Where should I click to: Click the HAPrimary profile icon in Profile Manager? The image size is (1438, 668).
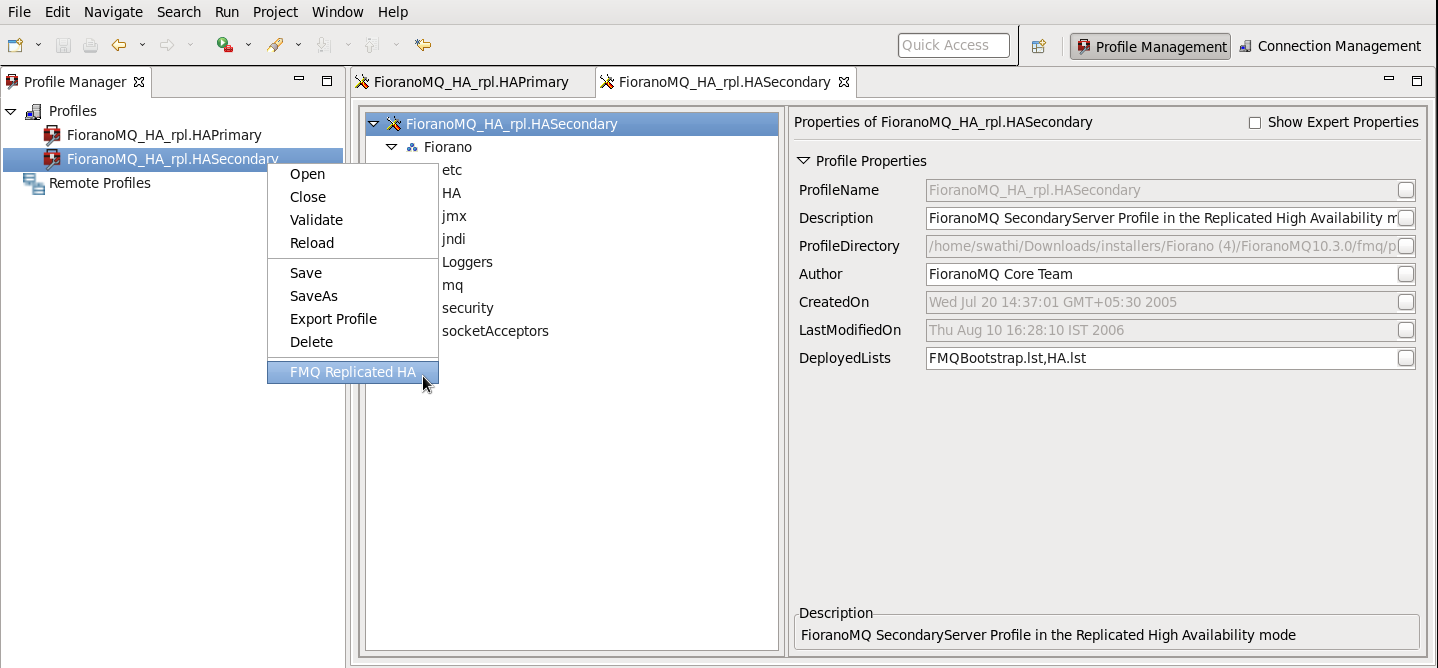(52, 135)
